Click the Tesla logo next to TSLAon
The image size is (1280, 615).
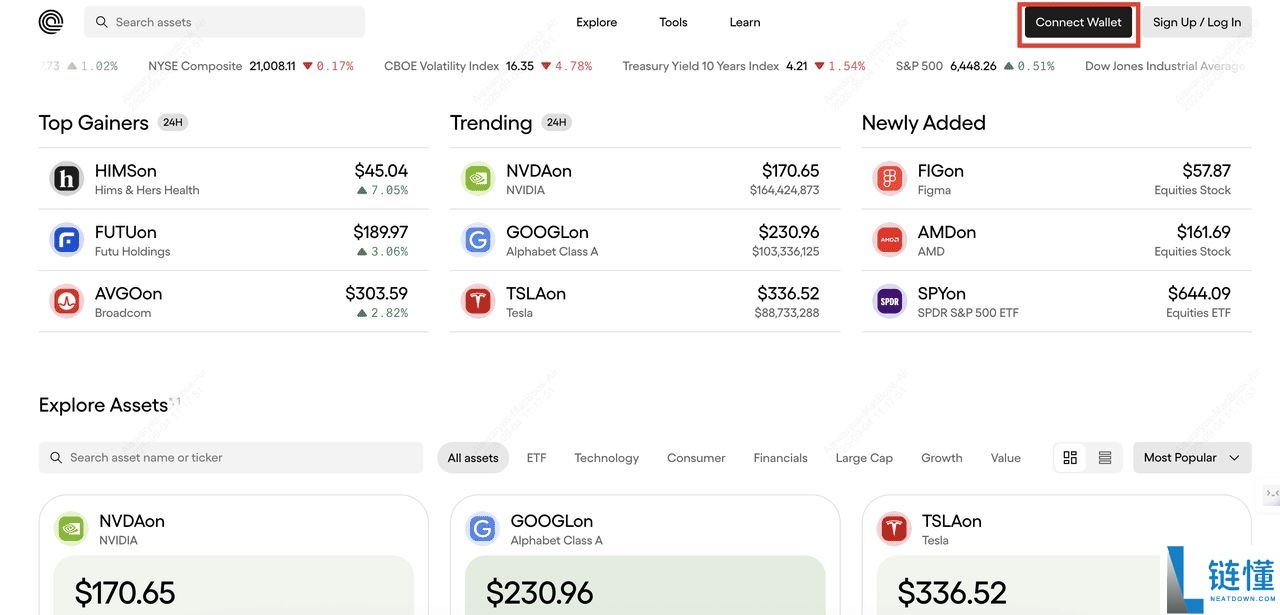click(x=477, y=301)
